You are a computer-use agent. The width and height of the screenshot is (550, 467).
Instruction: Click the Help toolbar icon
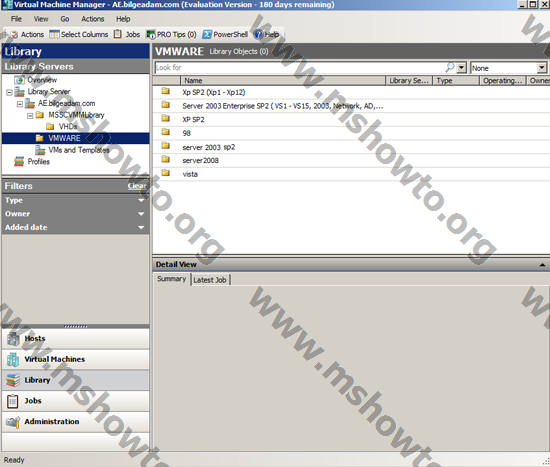pyautogui.click(x=258, y=34)
